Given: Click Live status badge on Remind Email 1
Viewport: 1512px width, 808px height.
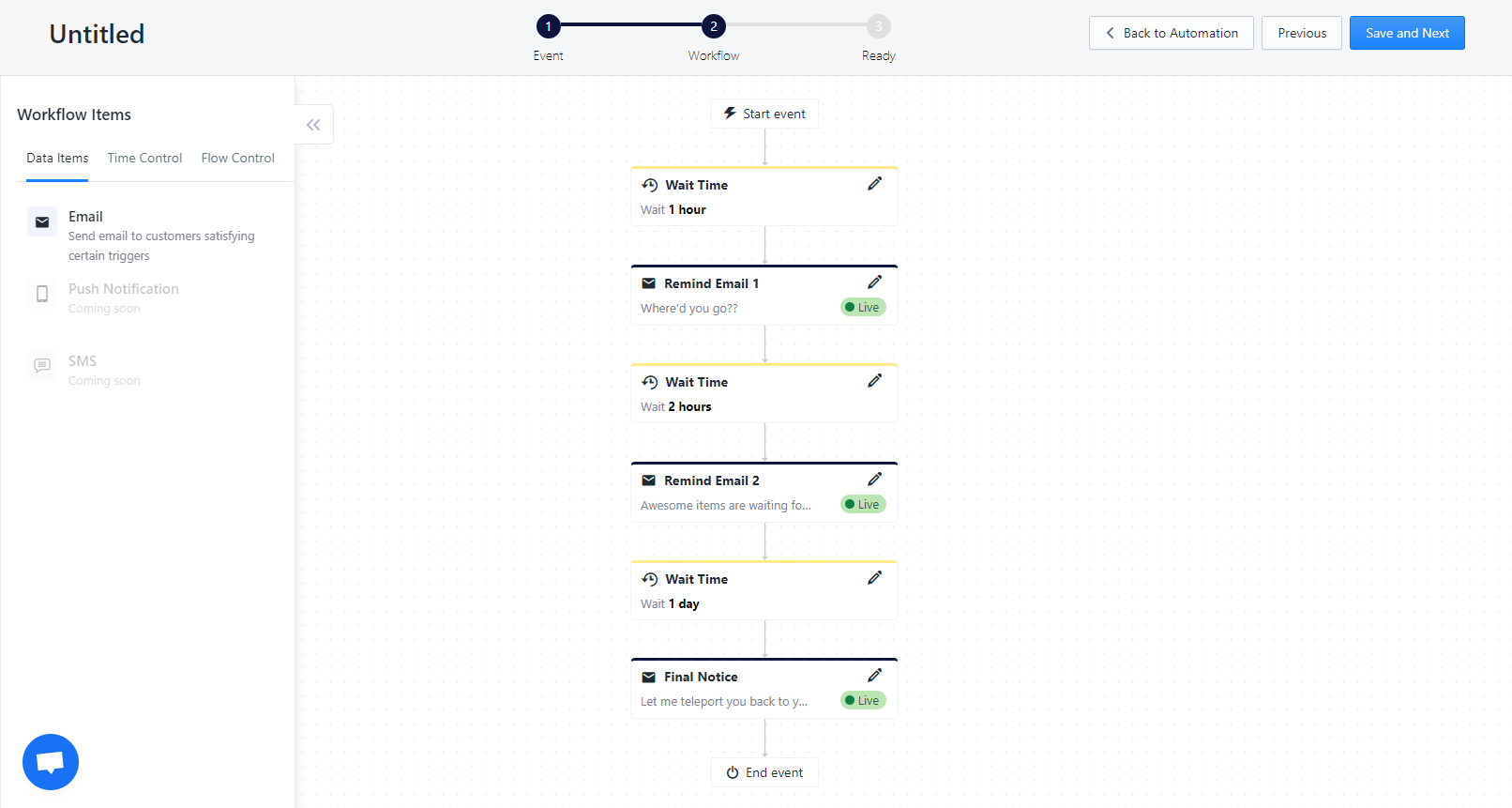Looking at the screenshot, I should [x=863, y=308].
